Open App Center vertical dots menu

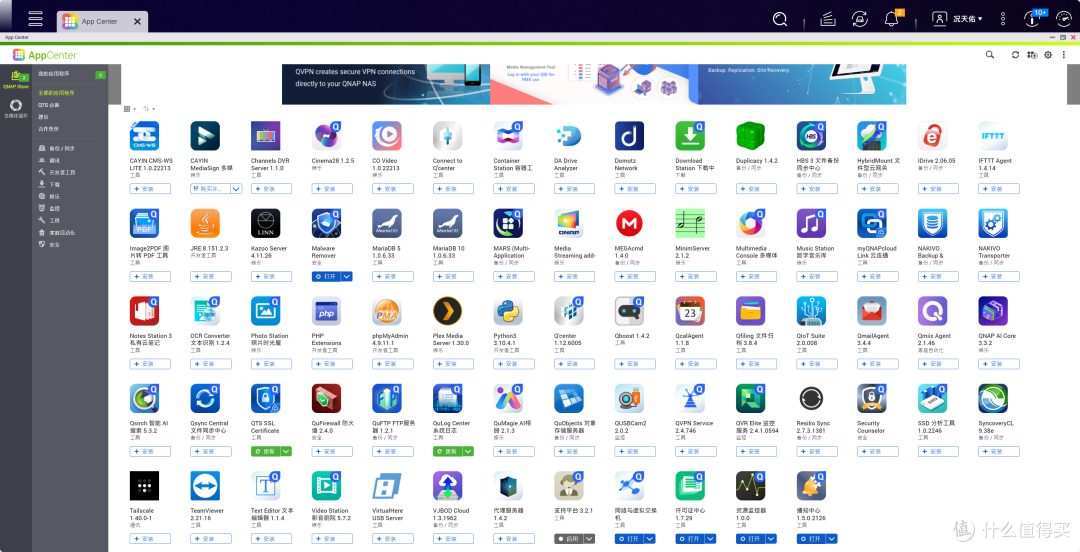1062,54
